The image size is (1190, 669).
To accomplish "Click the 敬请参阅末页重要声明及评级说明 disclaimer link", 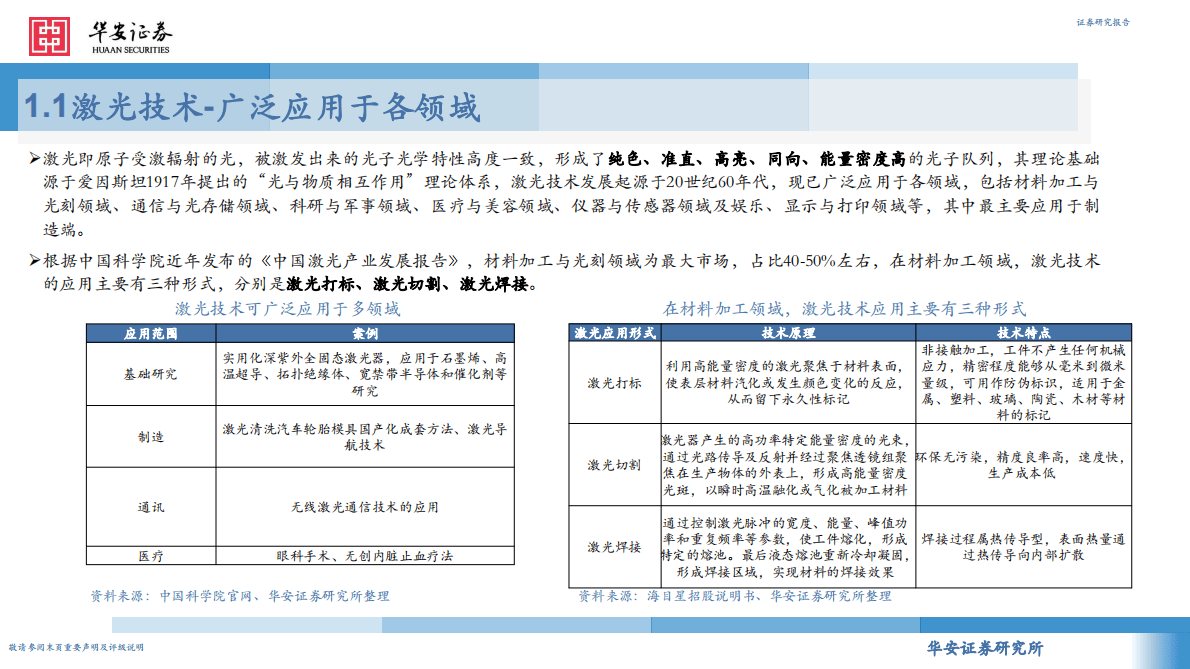I will pos(77,649).
